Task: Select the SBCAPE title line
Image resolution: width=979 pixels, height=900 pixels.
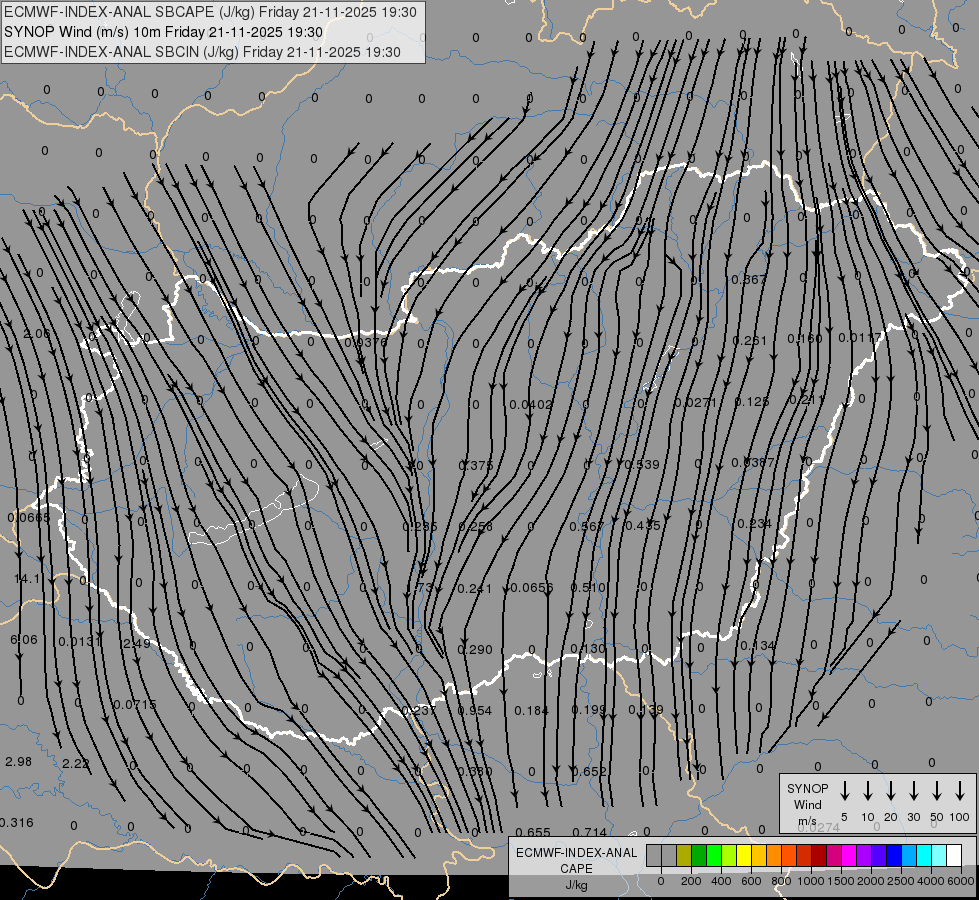Action: (210, 12)
